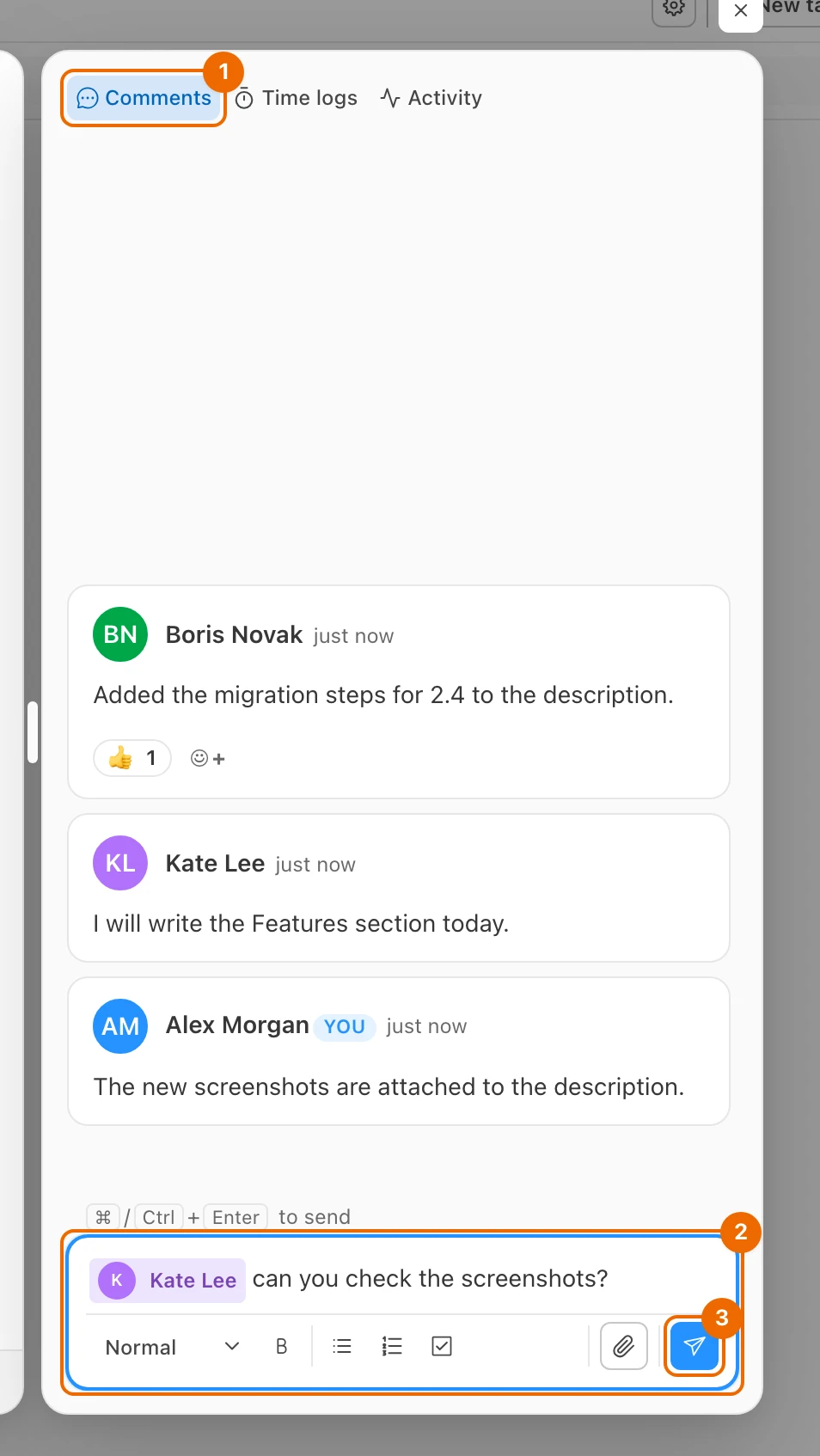Click the name Kate Lee in the comment header
The width and height of the screenshot is (820, 1456).
click(215, 864)
